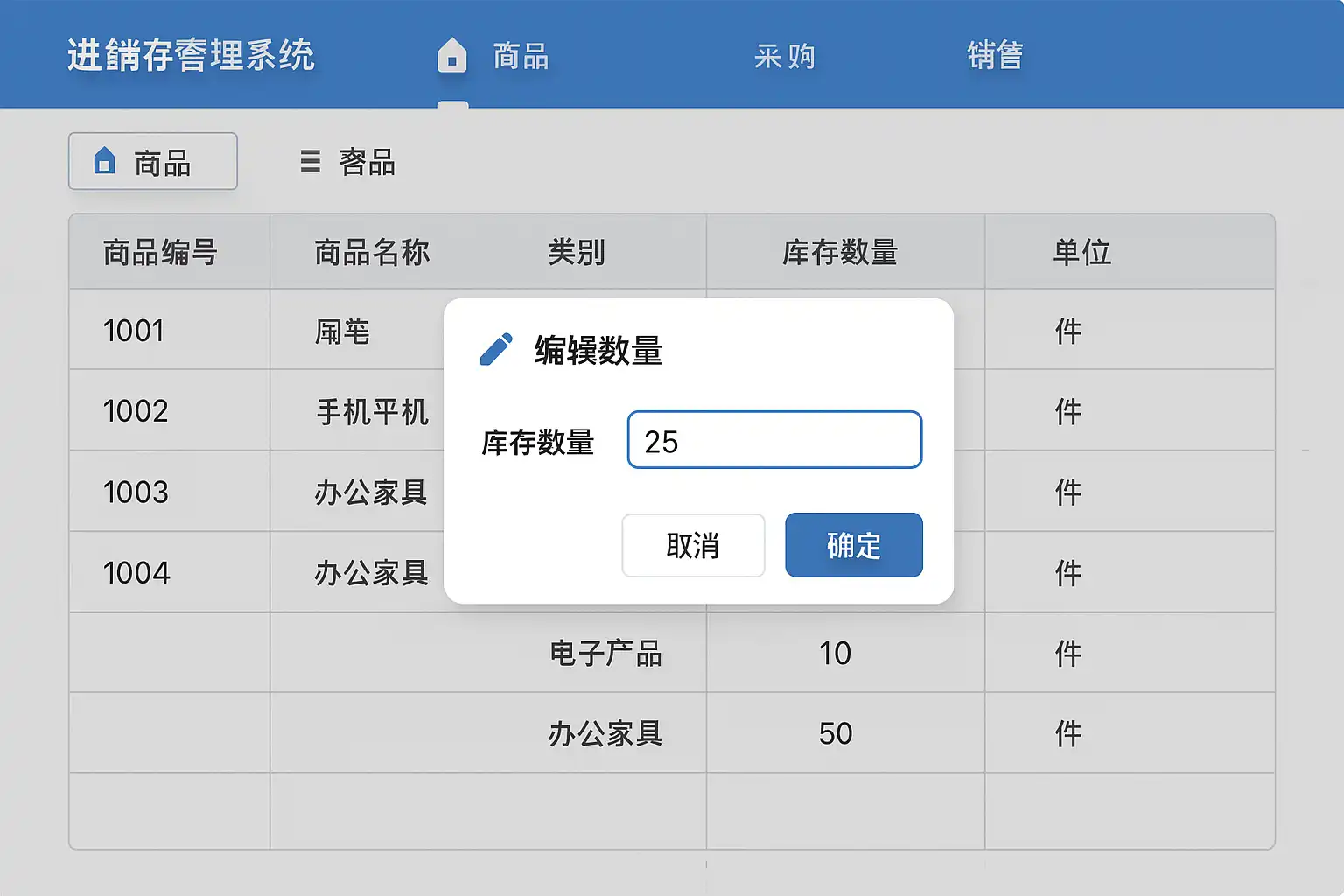
Task: Click the 进销存管理系统 title
Action: [x=191, y=55]
